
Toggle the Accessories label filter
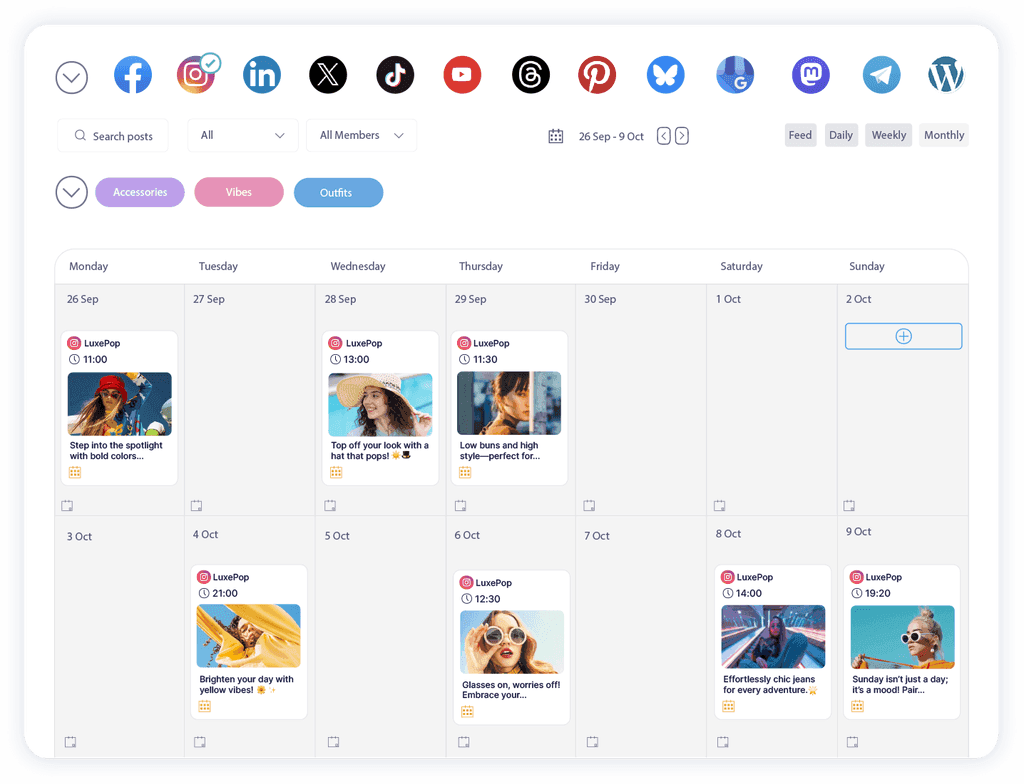139,192
